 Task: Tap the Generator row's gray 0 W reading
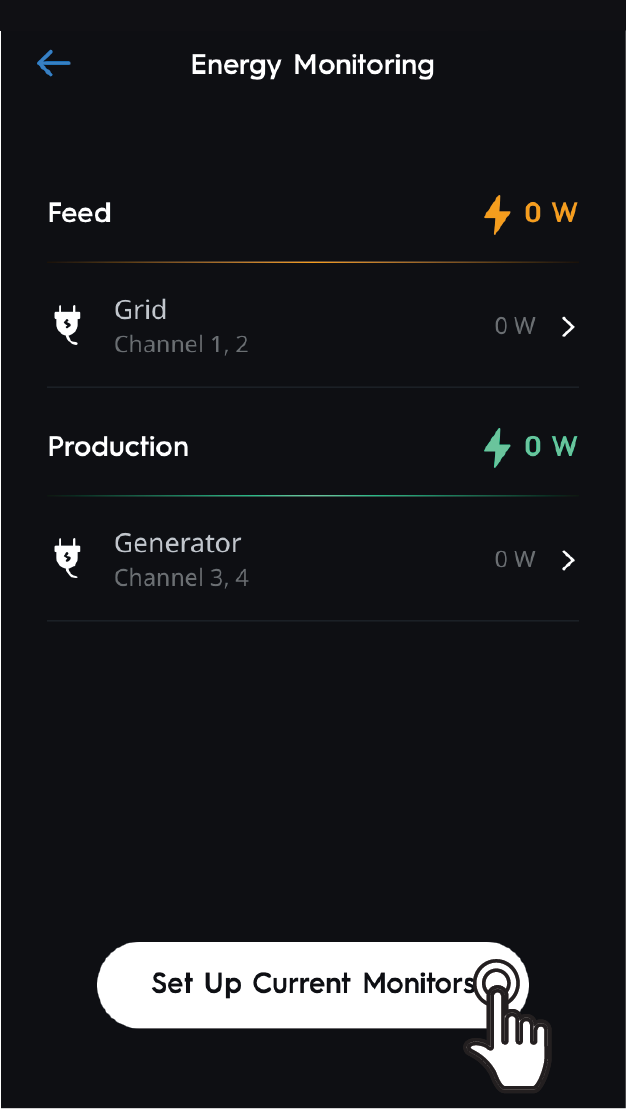(515, 560)
